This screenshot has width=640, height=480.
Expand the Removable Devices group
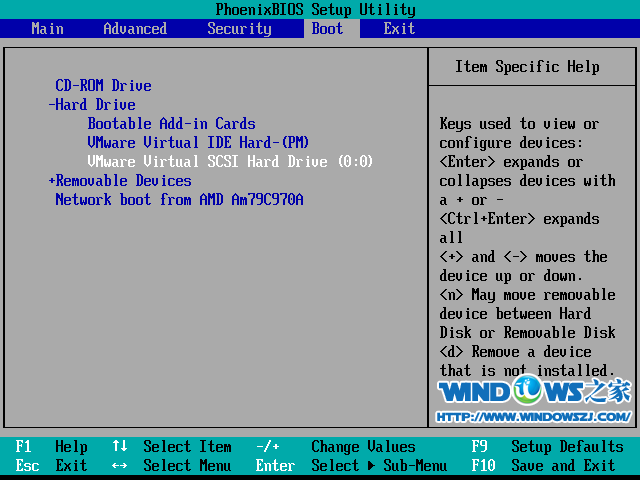tap(120, 181)
